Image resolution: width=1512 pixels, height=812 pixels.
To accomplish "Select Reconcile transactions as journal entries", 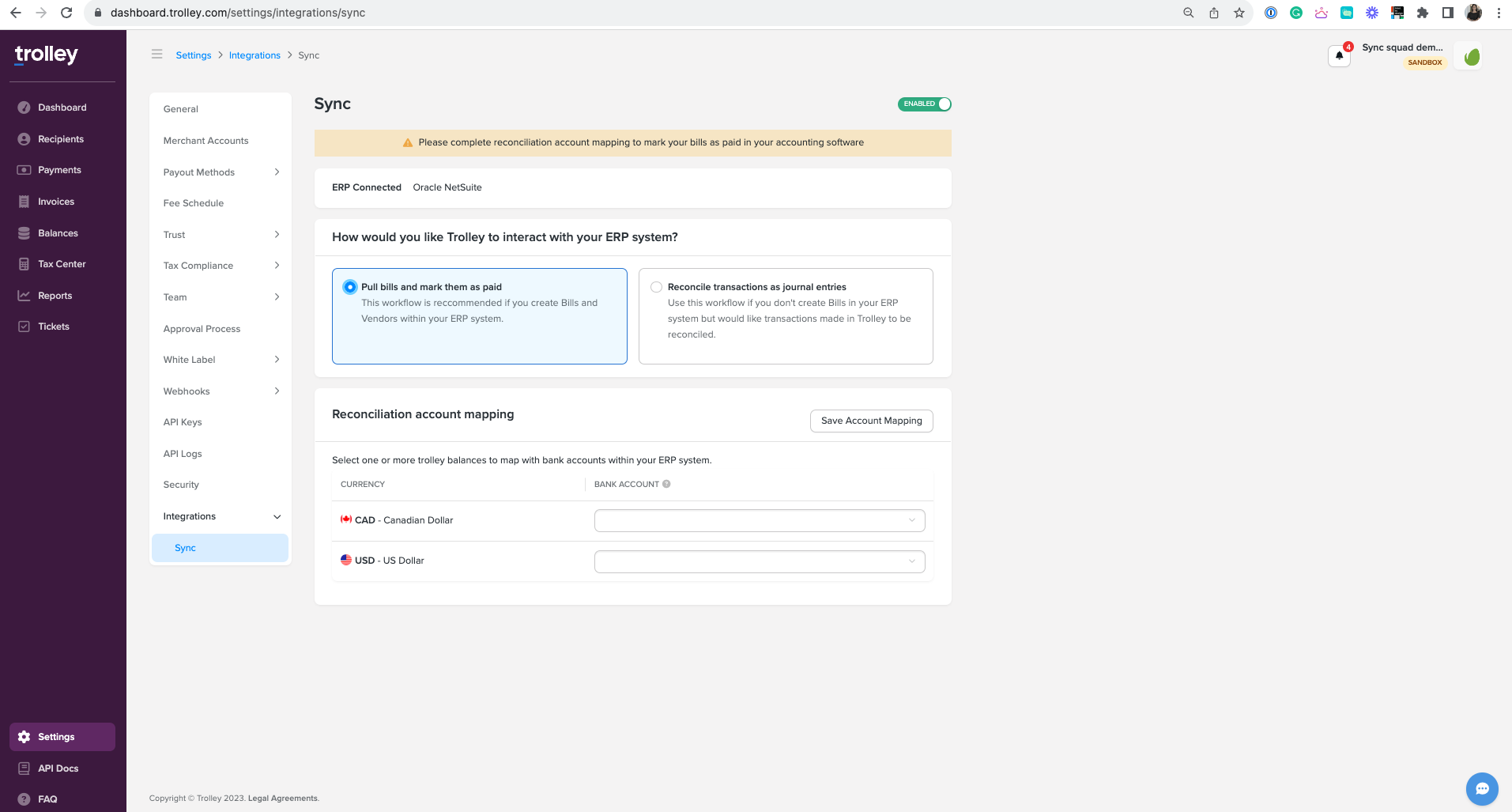I will point(657,287).
